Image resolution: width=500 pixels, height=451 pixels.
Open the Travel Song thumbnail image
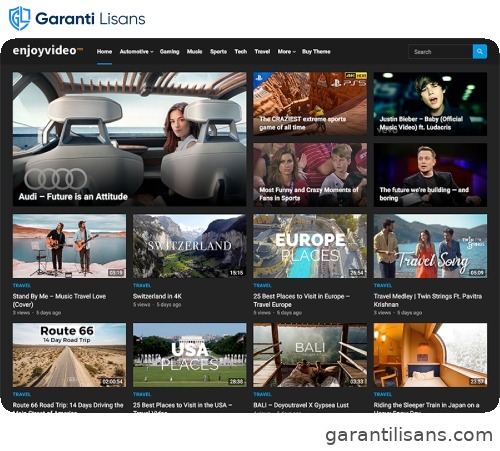click(x=430, y=246)
